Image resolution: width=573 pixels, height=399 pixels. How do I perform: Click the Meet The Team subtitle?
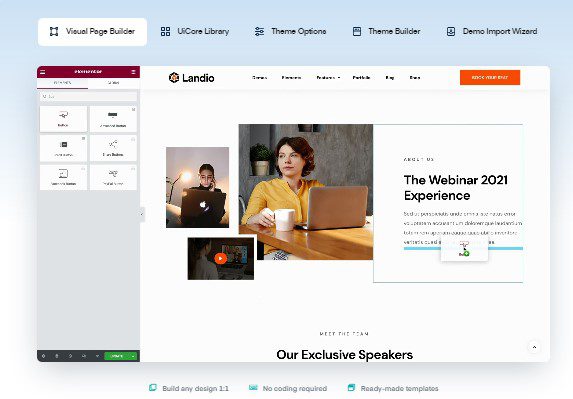coord(344,334)
